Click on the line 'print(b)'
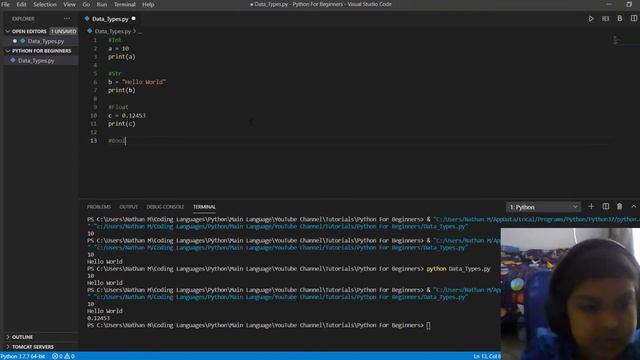 tap(122, 90)
